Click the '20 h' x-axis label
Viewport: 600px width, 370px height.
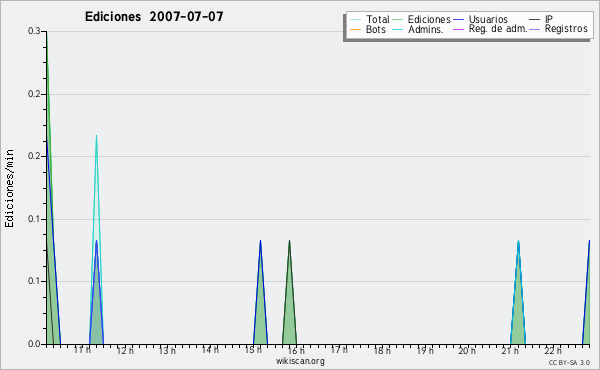[x=467, y=350]
